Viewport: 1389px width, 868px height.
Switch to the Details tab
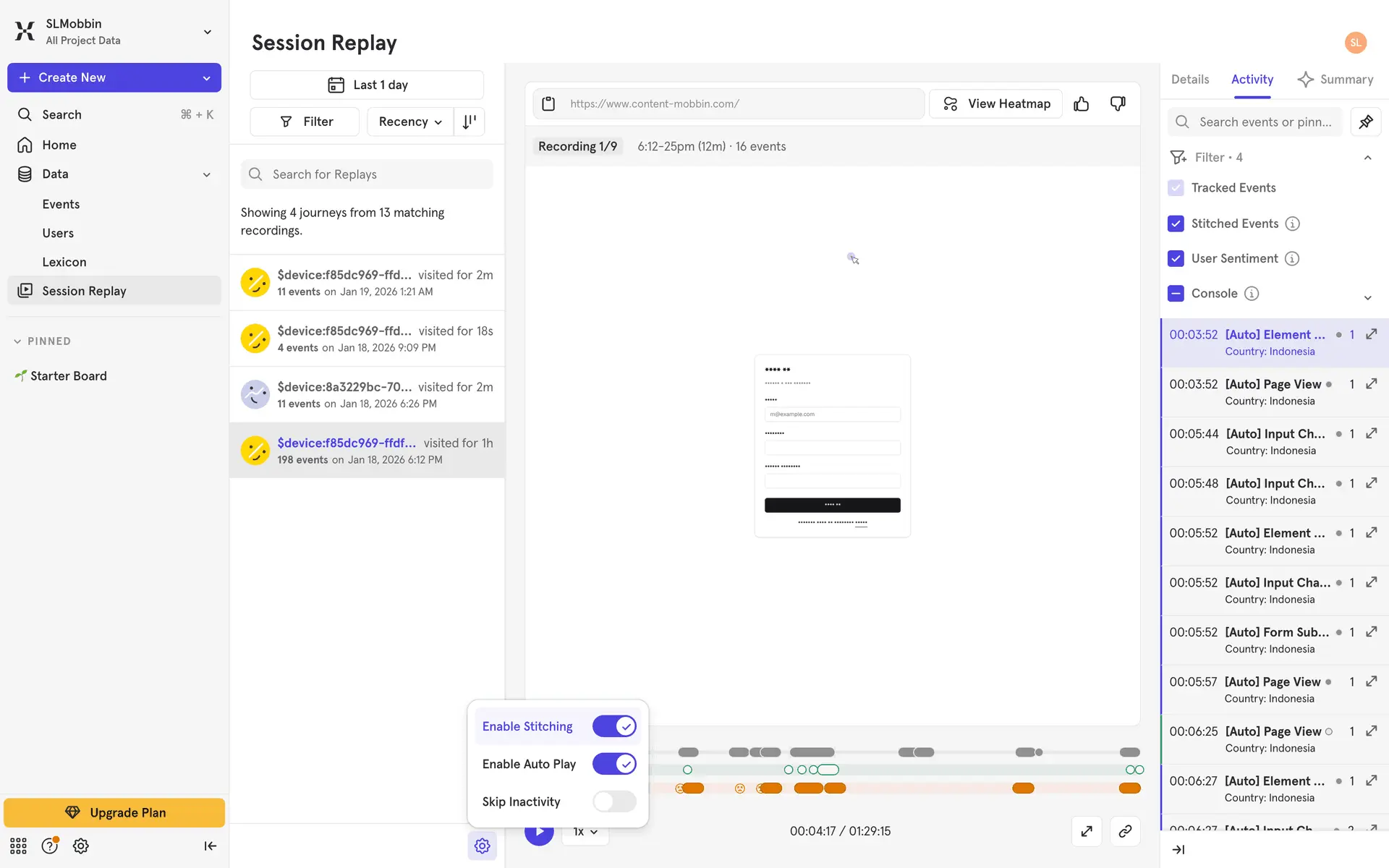click(1189, 80)
